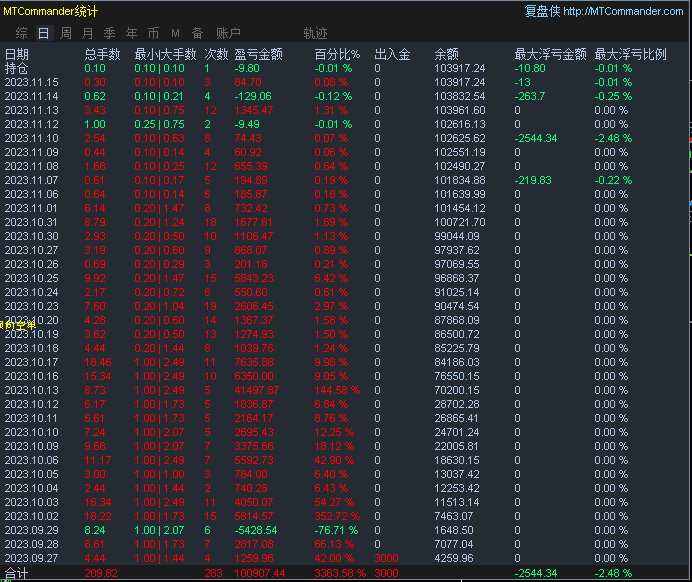Select the 2023.11.01 date row

31,208
